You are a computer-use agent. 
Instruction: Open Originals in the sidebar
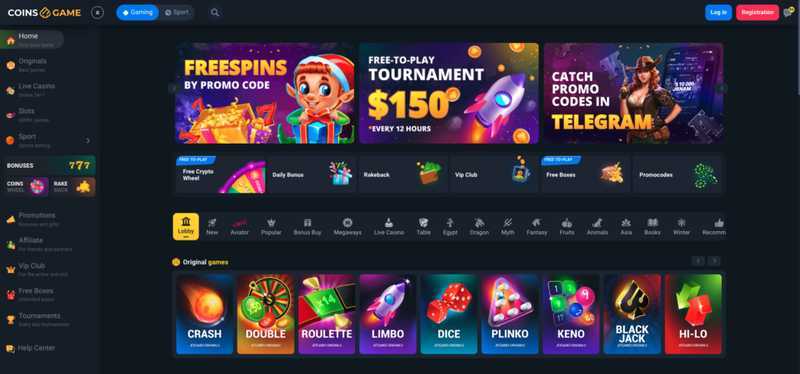click(x=33, y=65)
